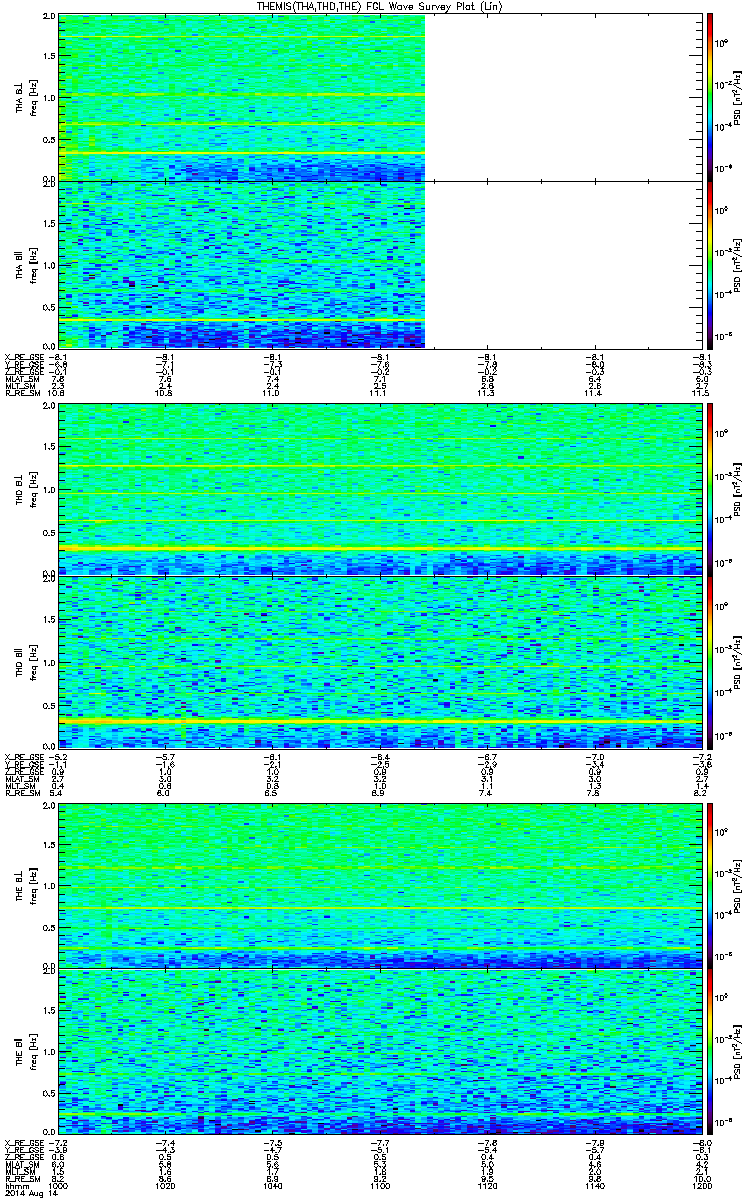Click the color scale of THE parallel panel
Screen dimensions: 750x1200
click(x=710, y=1049)
